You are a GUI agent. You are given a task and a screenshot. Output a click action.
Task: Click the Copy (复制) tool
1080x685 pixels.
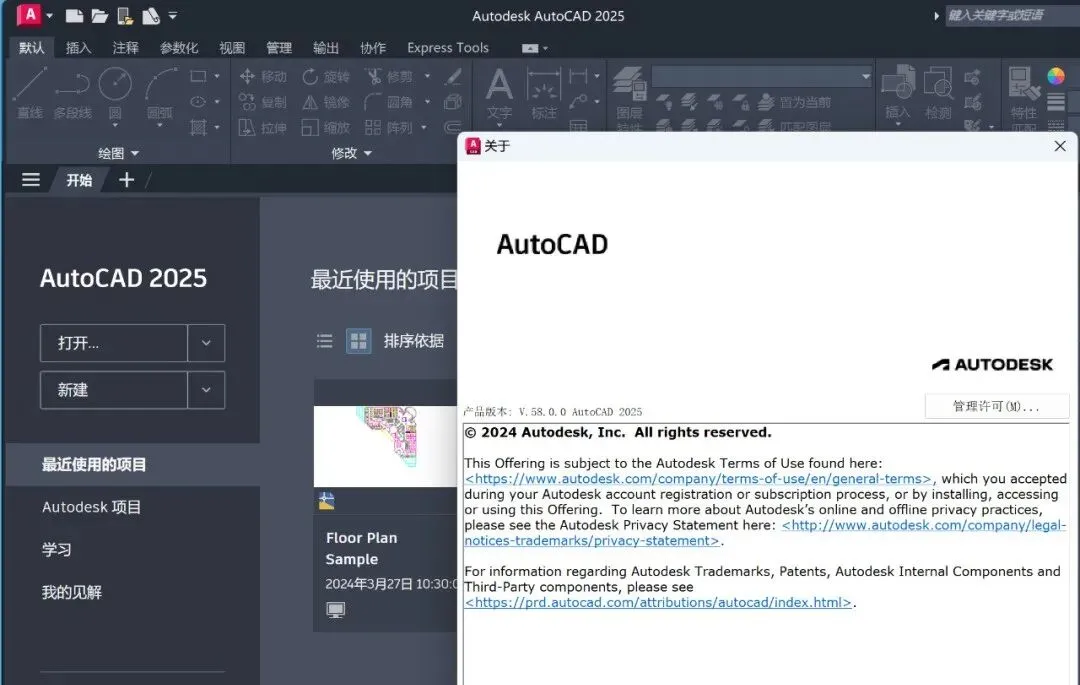pos(262,102)
